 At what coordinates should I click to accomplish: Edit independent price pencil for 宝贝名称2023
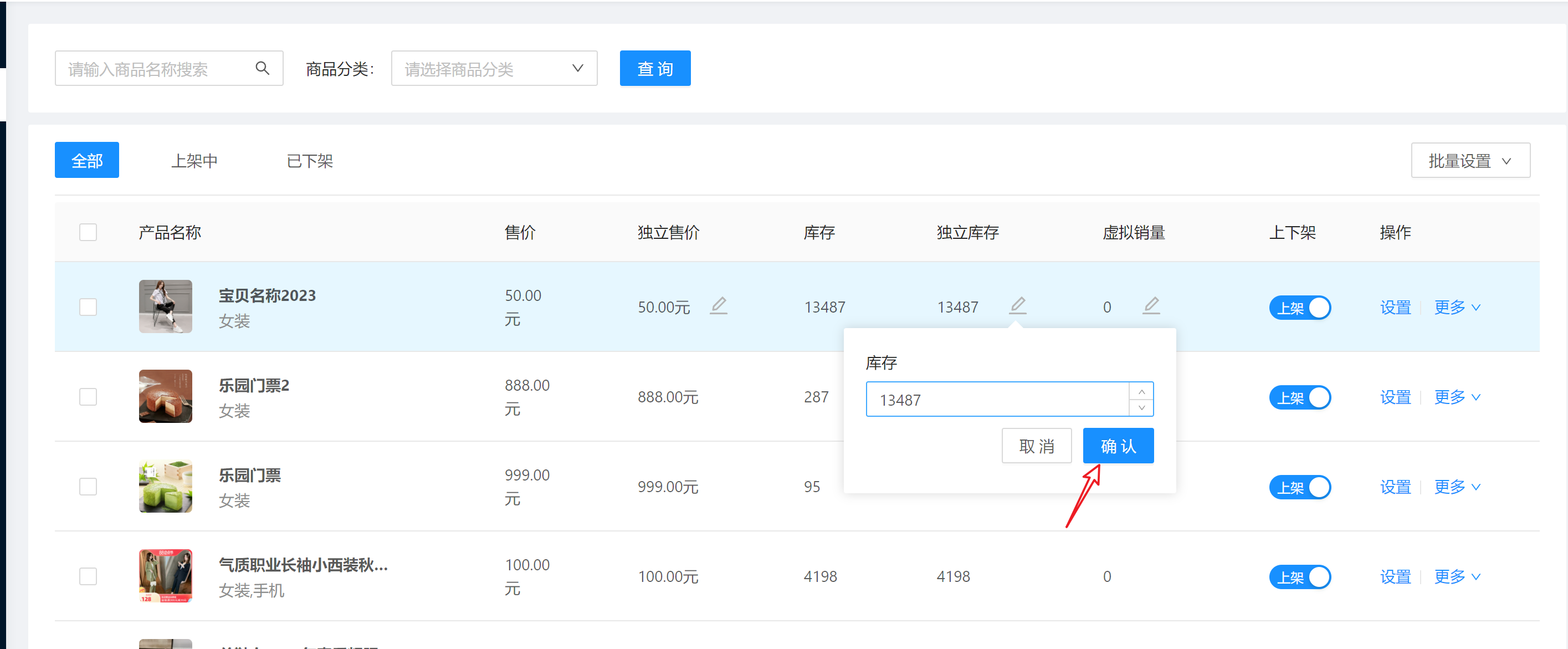718,305
